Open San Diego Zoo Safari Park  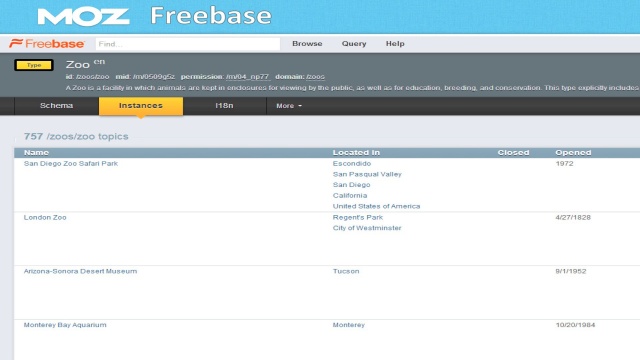(x=71, y=163)
